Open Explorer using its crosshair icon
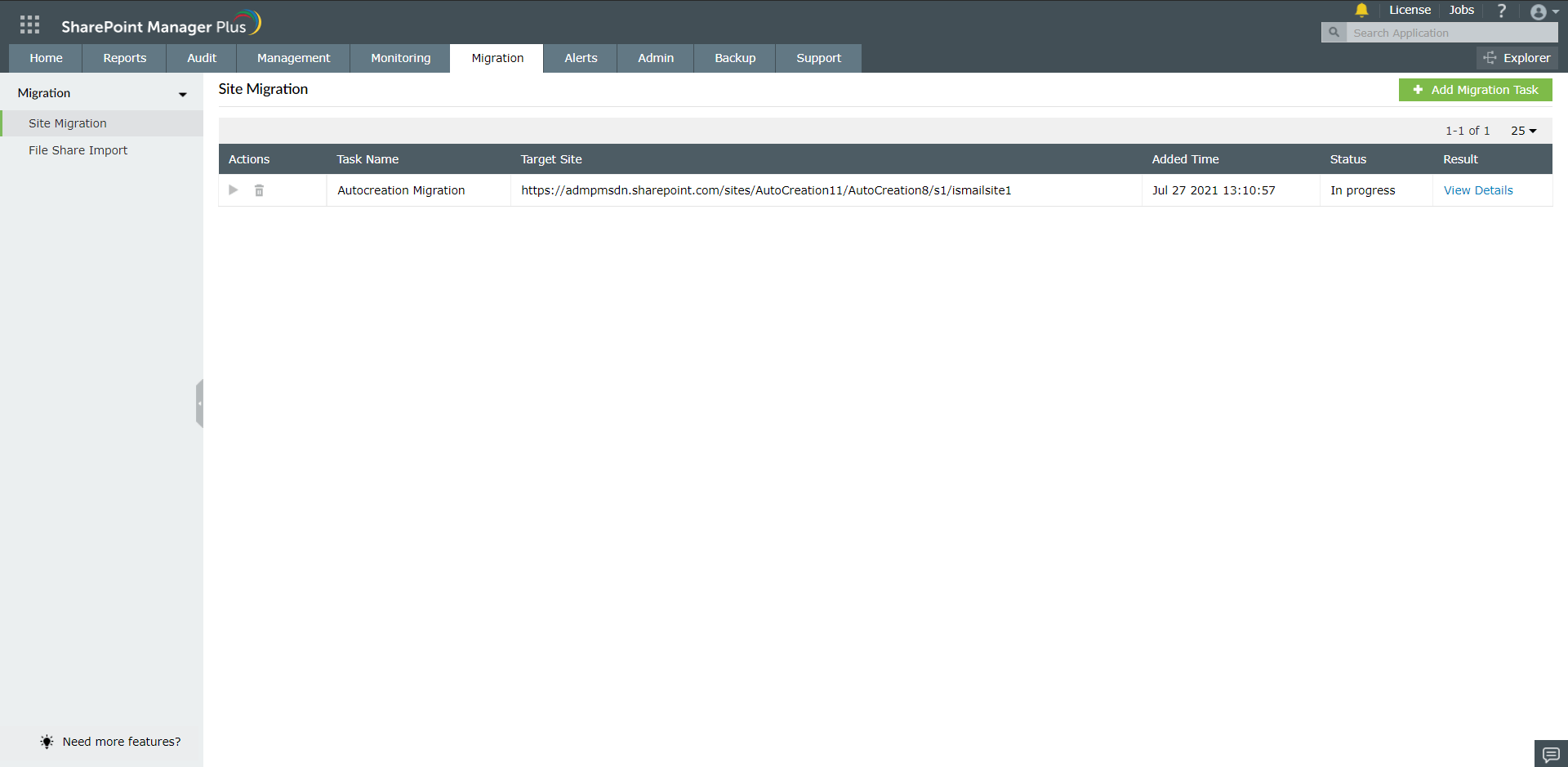Screen dimensions: 1568x767 [x=1490, y=58]
